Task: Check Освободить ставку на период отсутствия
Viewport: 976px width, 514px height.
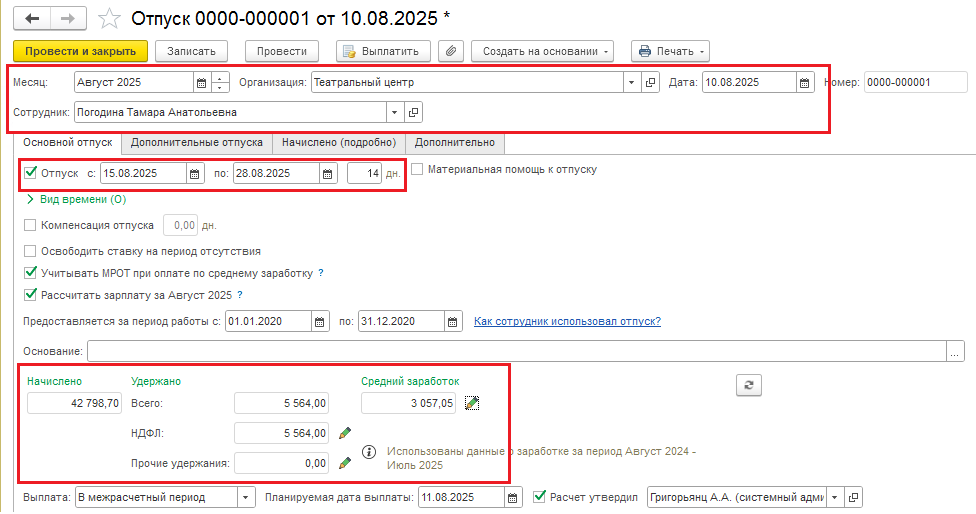Action: pos(30,251)
